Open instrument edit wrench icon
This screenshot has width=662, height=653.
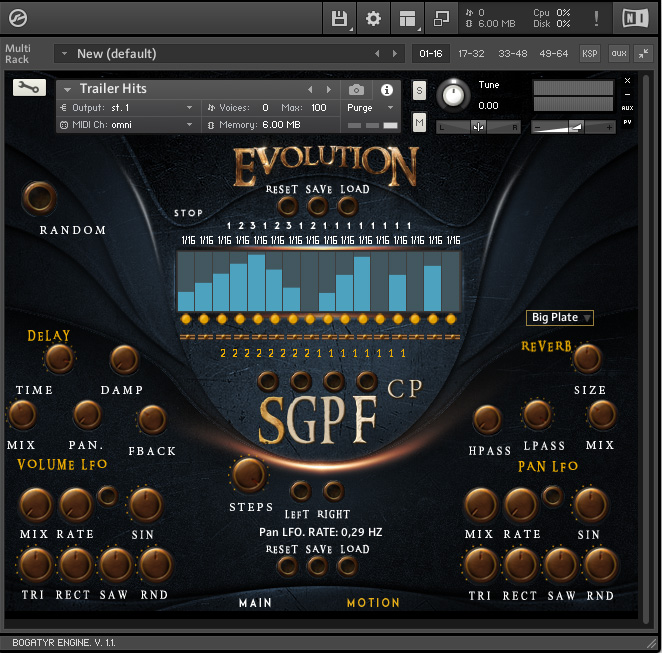29,88
